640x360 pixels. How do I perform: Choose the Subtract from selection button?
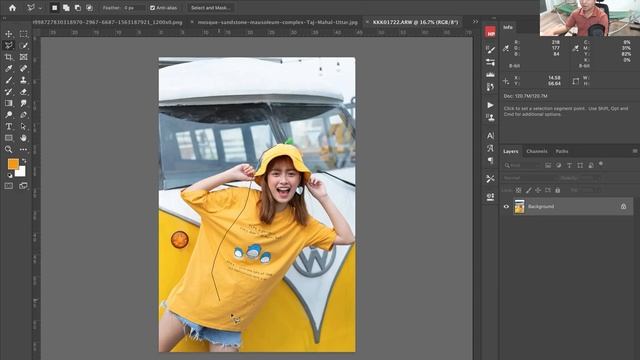coord(78,8)
